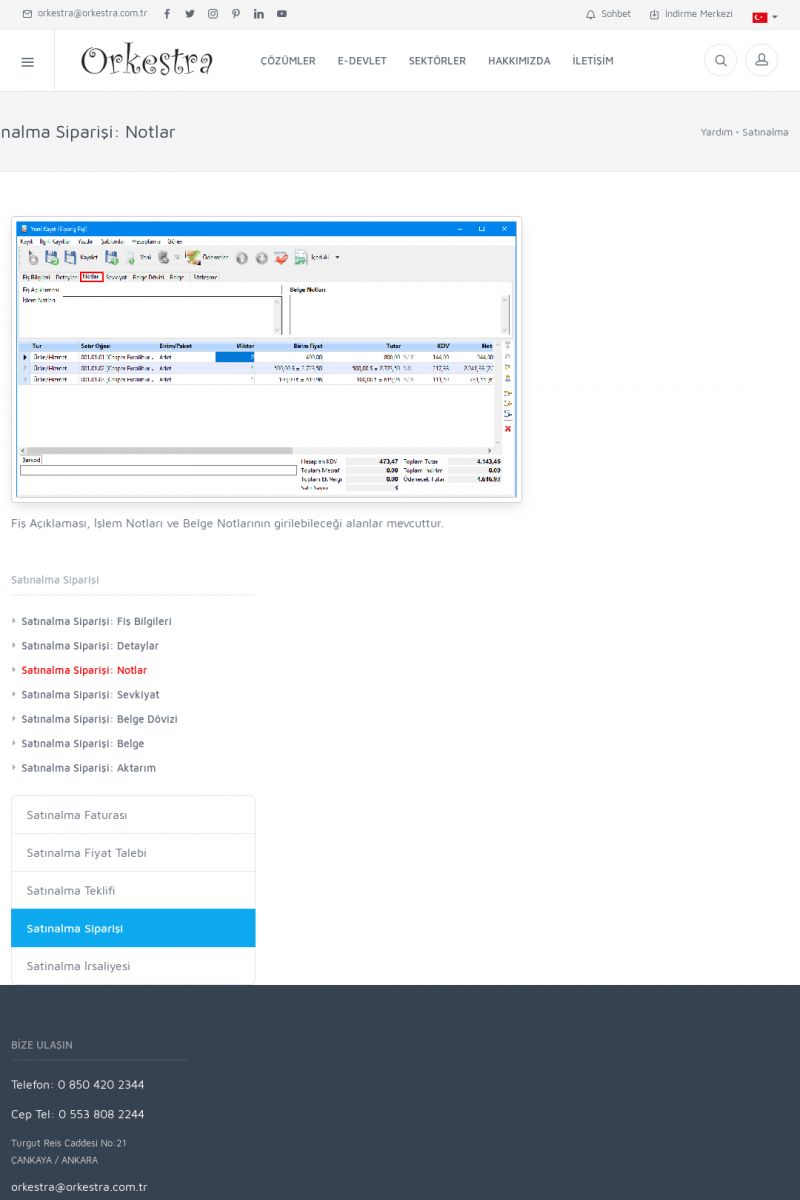Click the Sohbet chat link
The width and height of the screenshot is (800, 1200).
[x=608, y=14]
